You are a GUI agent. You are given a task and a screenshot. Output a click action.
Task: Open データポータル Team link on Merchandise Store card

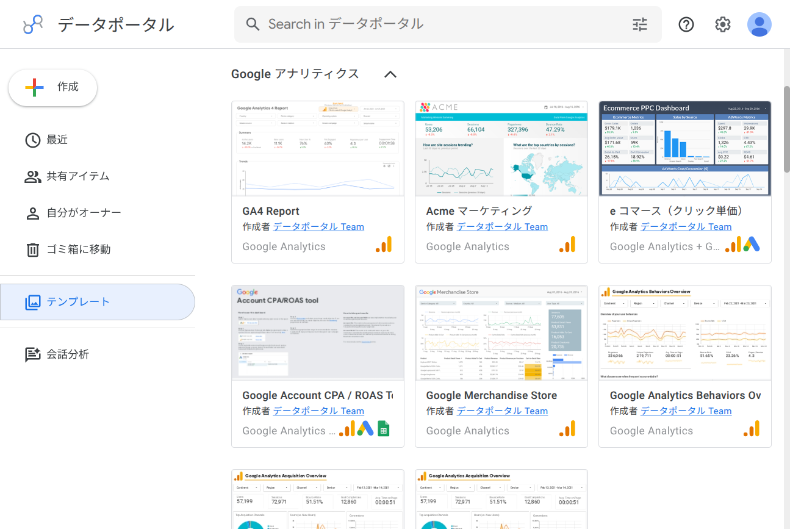pos(502,411)
